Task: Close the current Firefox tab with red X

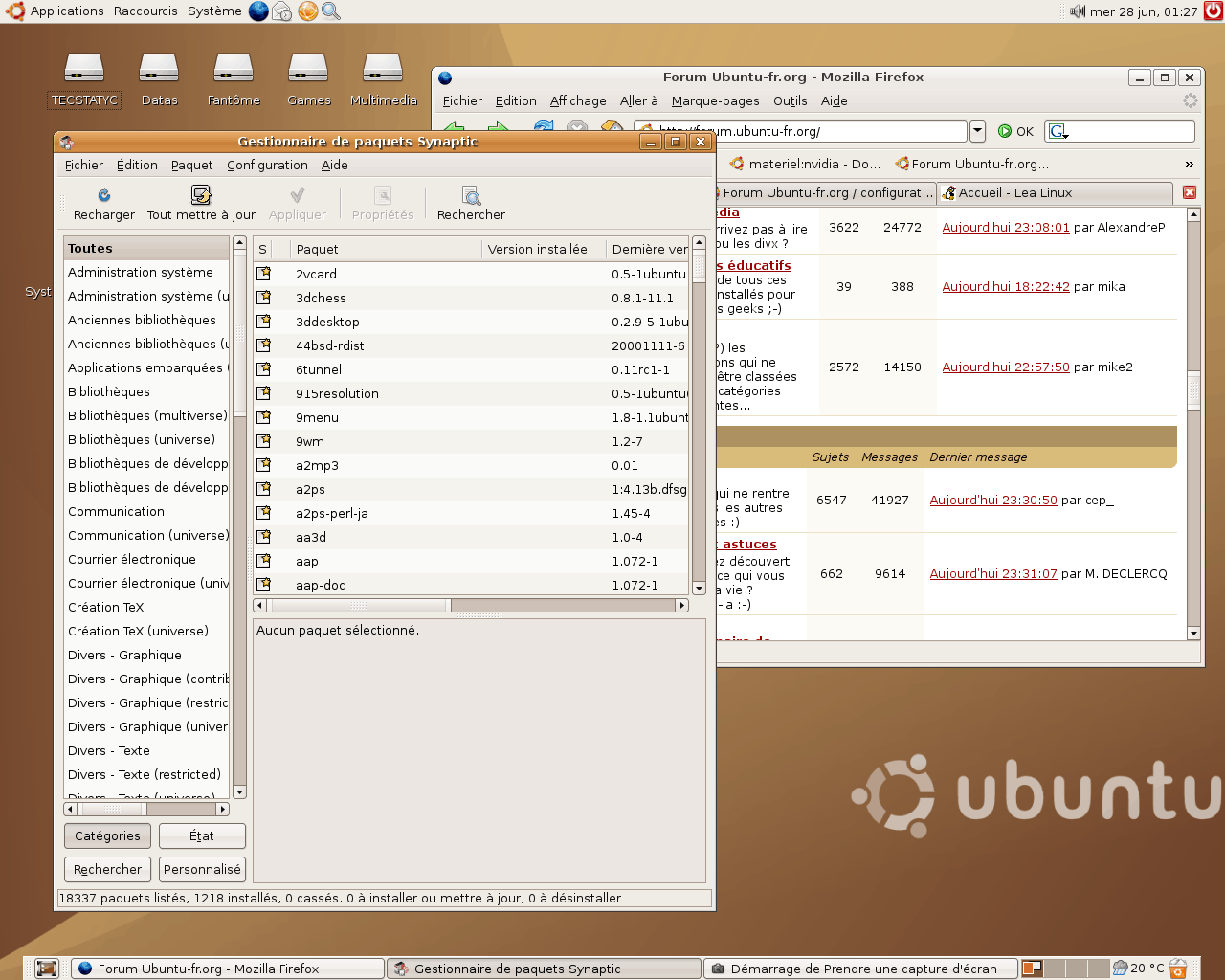Action: point(1190,192)
